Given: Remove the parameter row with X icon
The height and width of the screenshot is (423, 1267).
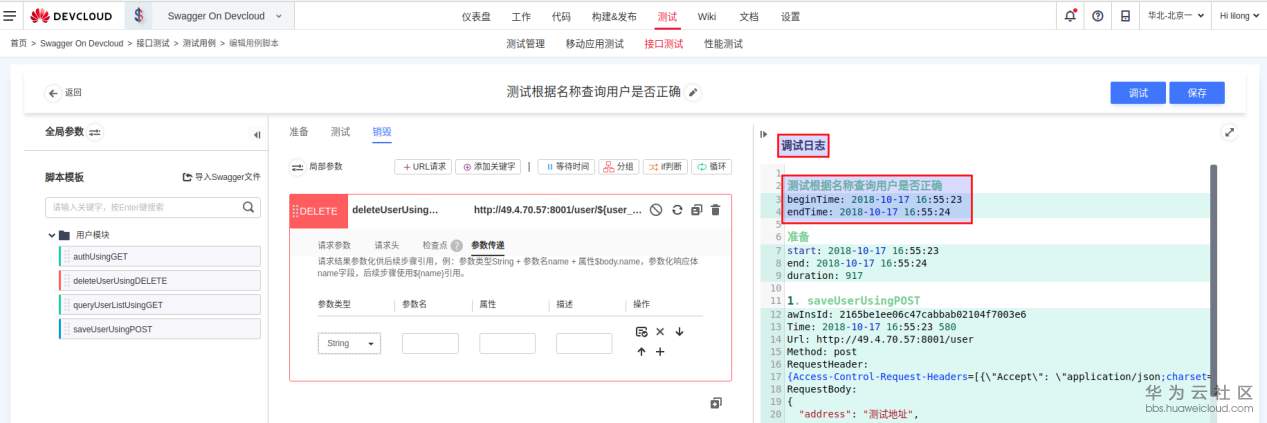Looking at the screenshot, I should [x=660, y=331].
